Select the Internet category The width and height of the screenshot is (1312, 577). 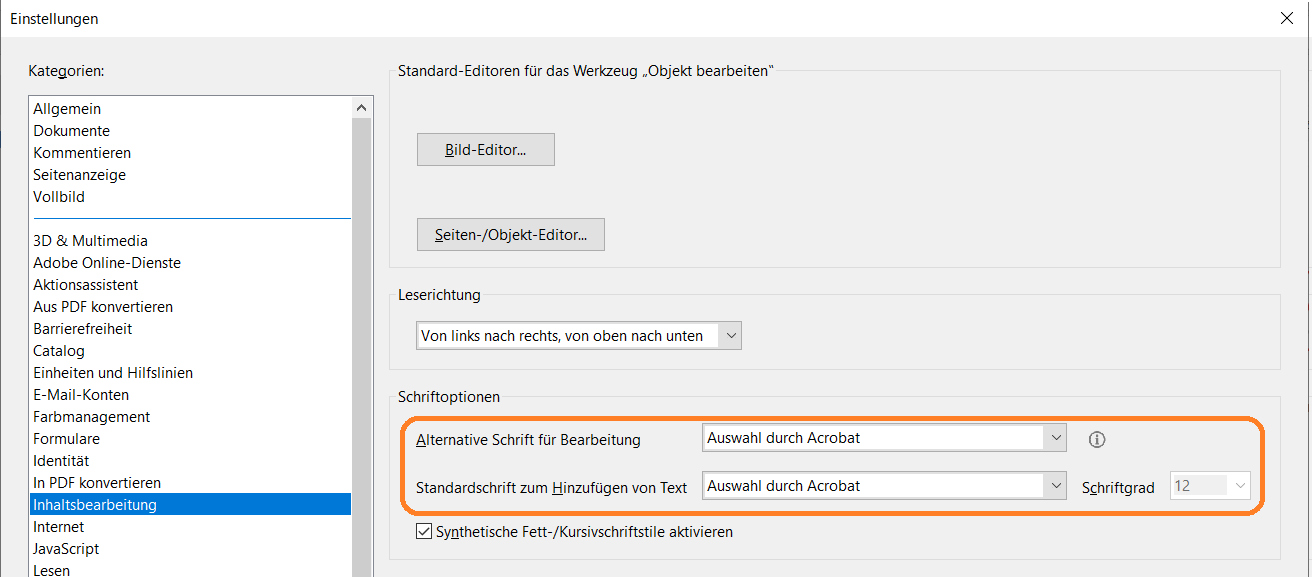point(58,526)
